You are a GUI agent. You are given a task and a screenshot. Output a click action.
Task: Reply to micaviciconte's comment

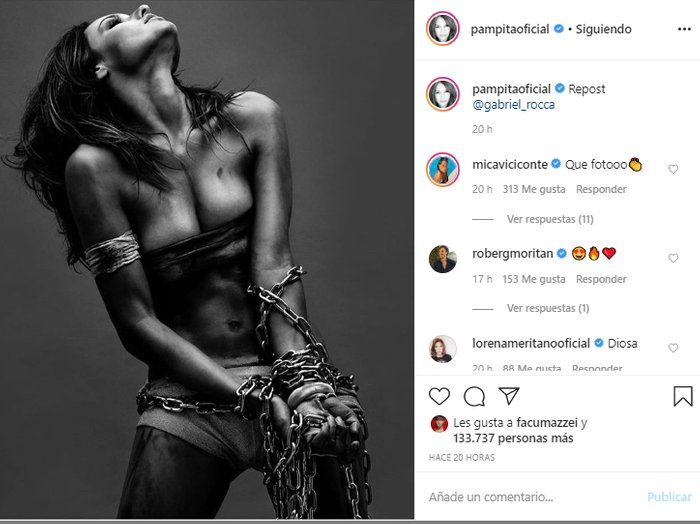[601, 189]
